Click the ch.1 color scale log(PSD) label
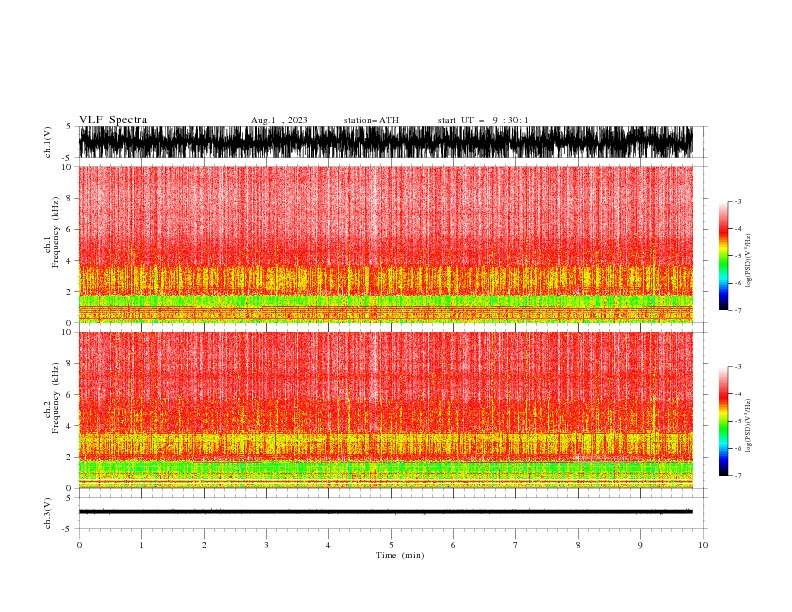792x612 pixels. pos(749,261)
